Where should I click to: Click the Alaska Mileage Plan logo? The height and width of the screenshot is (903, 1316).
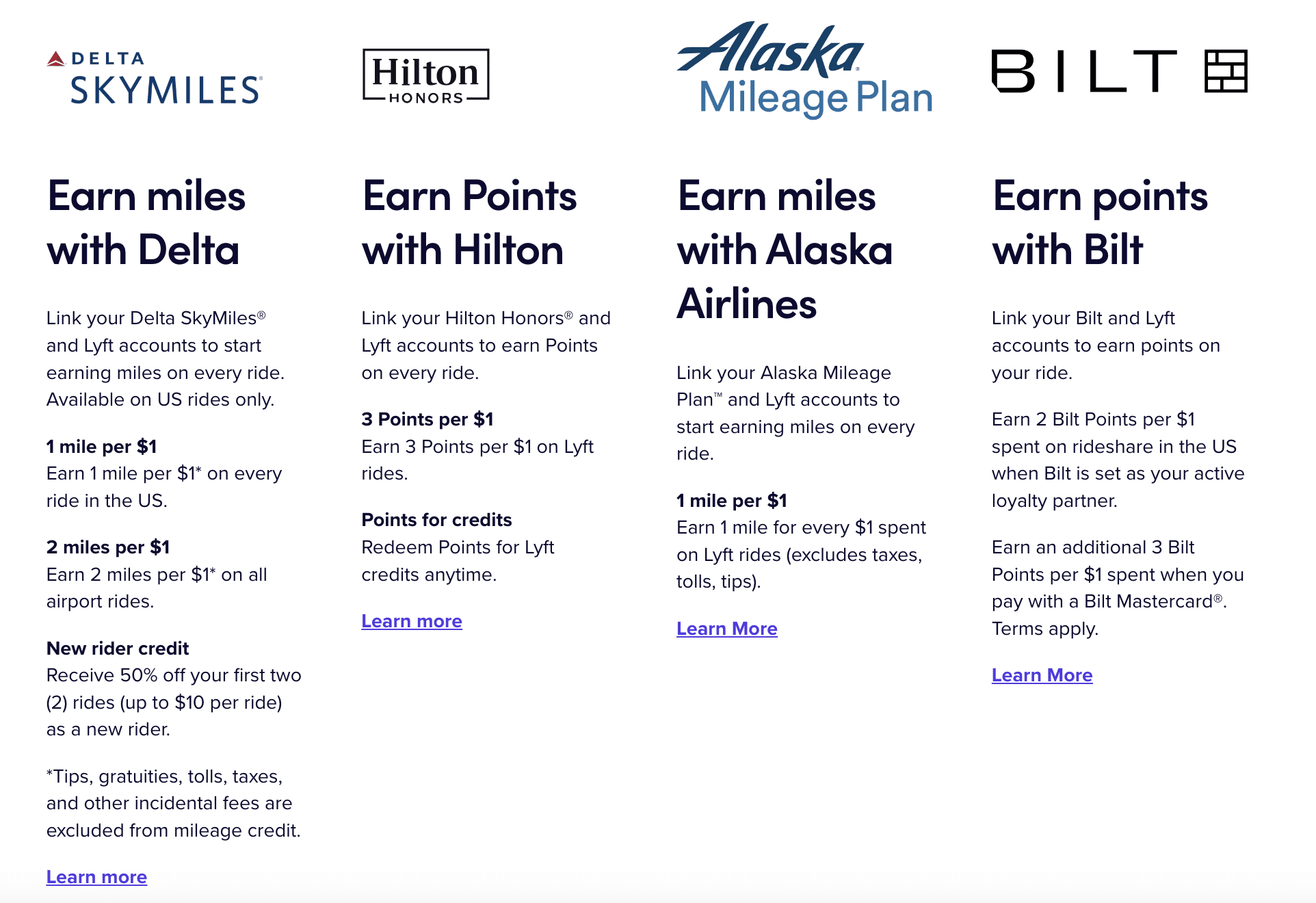point(804,70)
